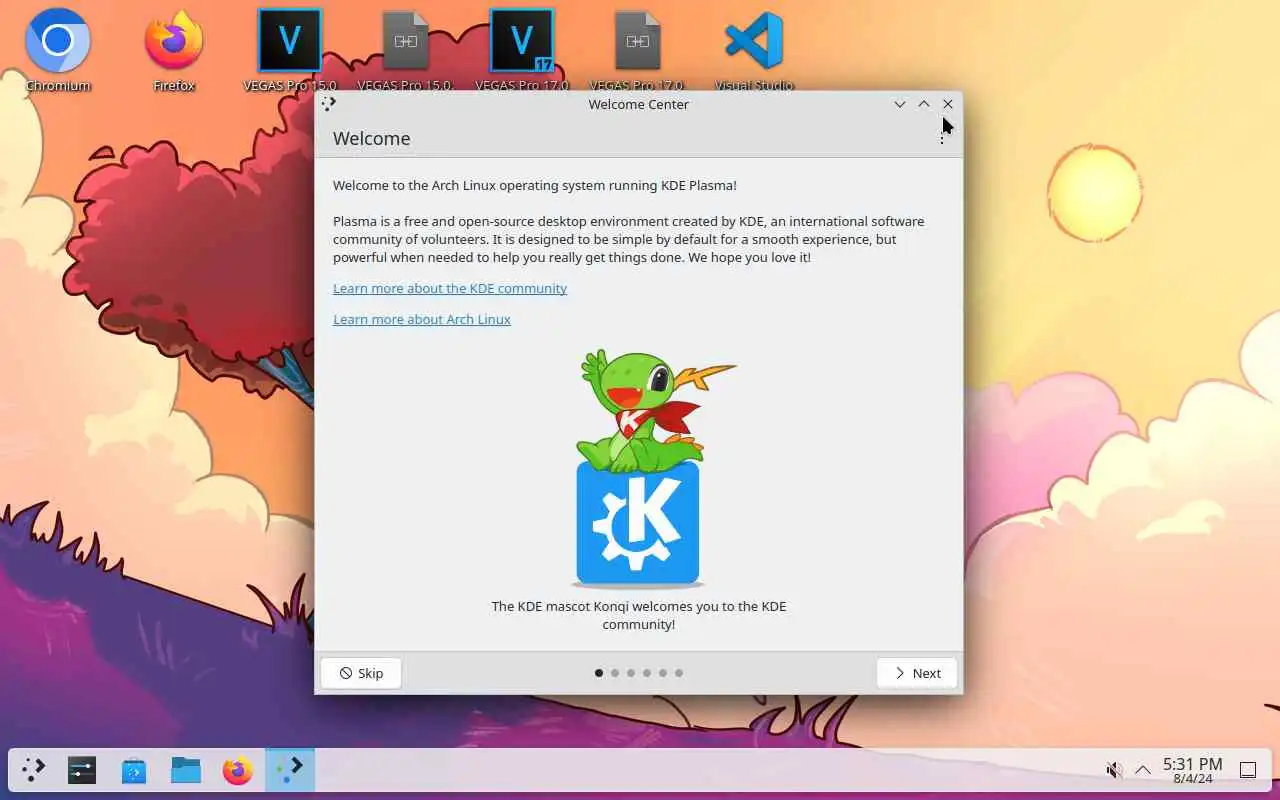
Task: Click the last page indicator dot
Action: (x=679, y=673)
